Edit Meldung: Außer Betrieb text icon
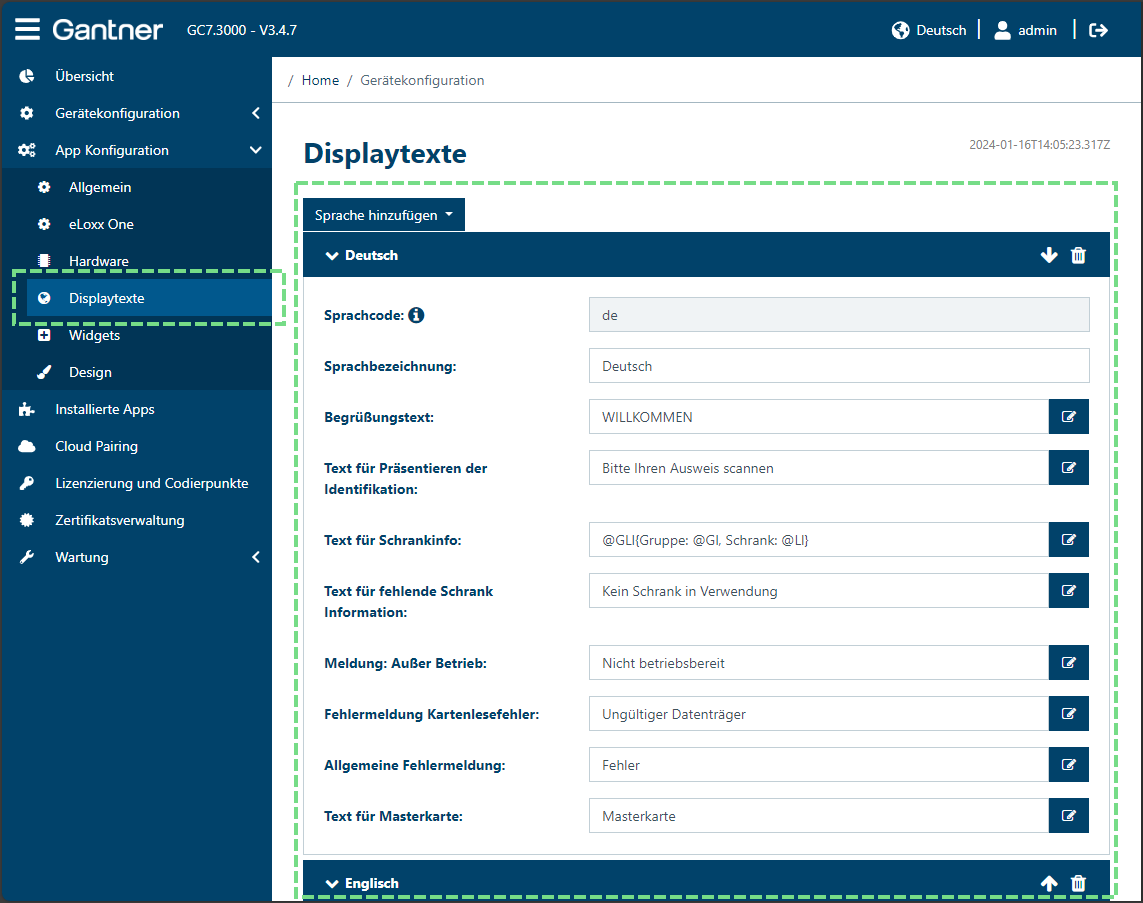Screen dimensions: 1143x903 (x=1069, y=663)
